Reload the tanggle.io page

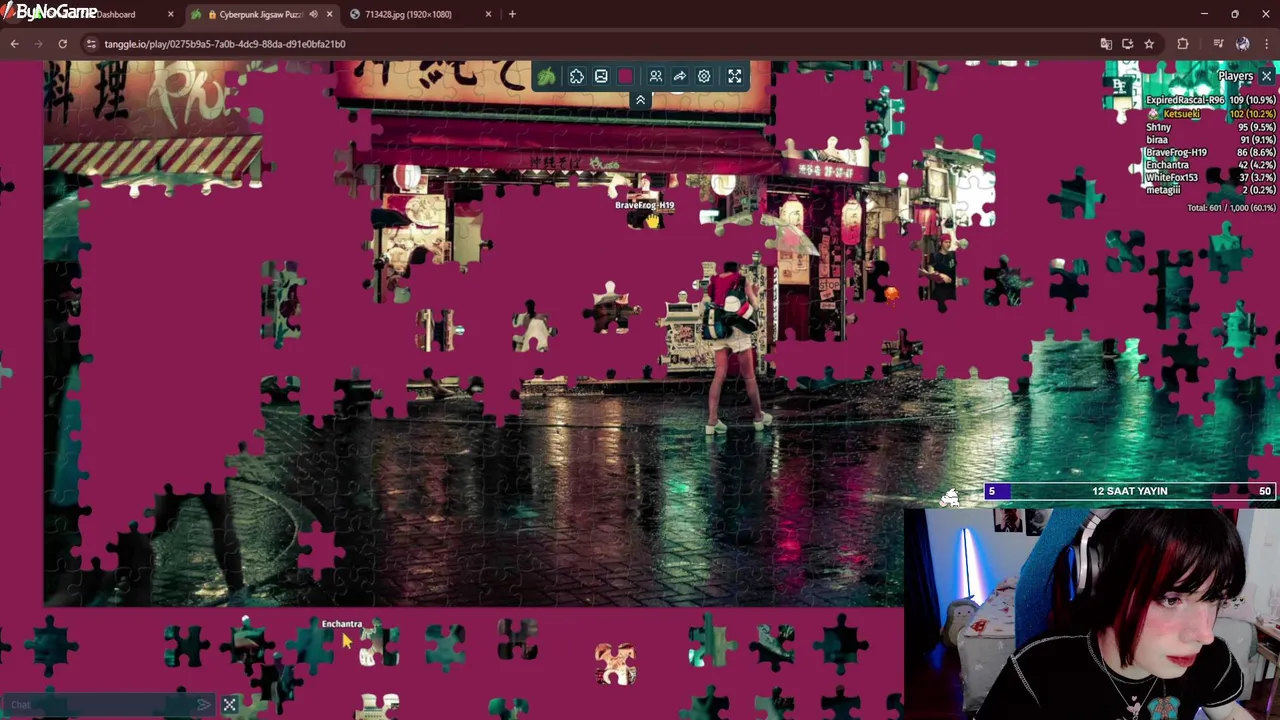[62, 44]
